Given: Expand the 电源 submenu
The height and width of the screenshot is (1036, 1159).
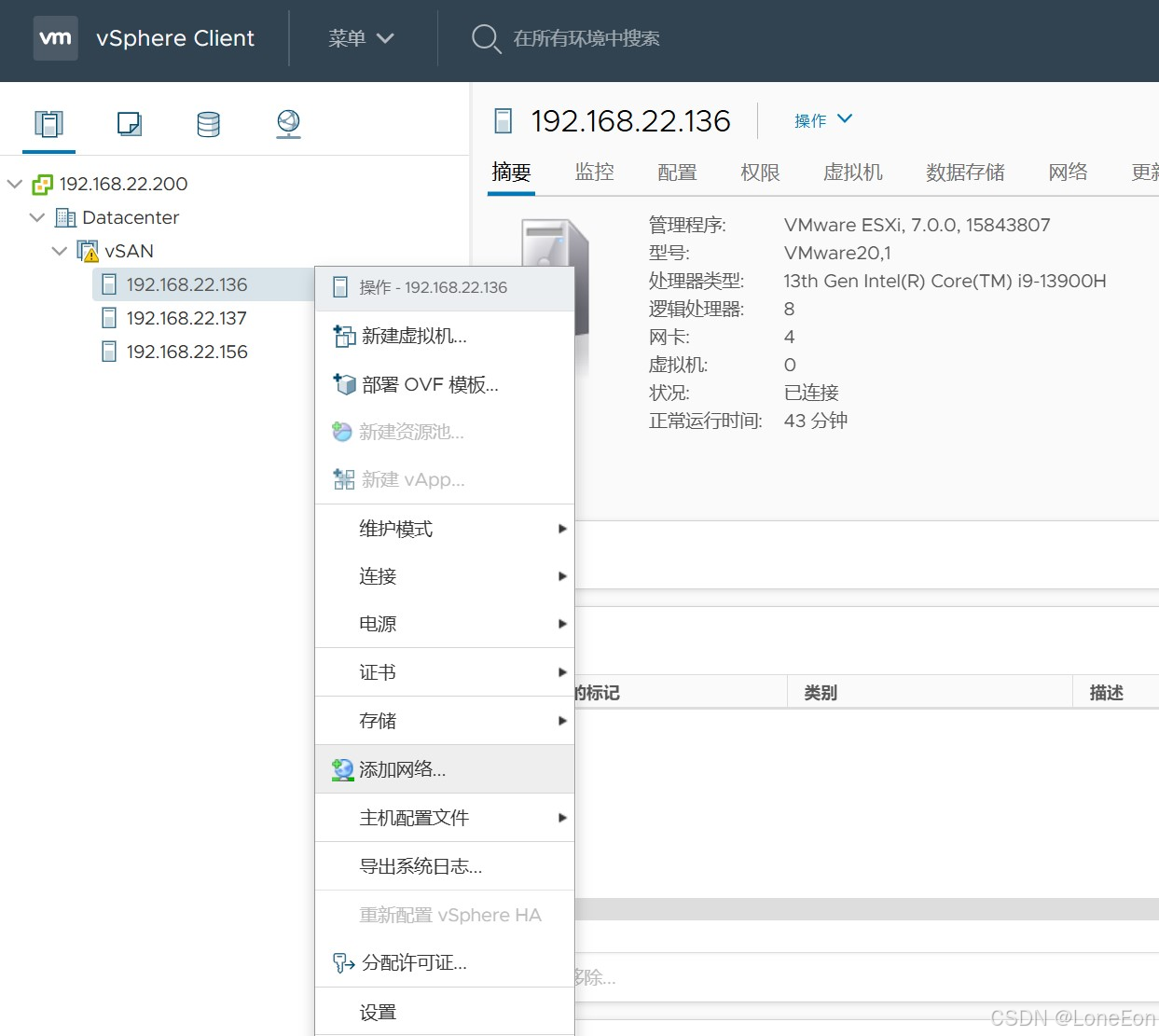Looking at the screenshot, I should (x=445, y=624).
